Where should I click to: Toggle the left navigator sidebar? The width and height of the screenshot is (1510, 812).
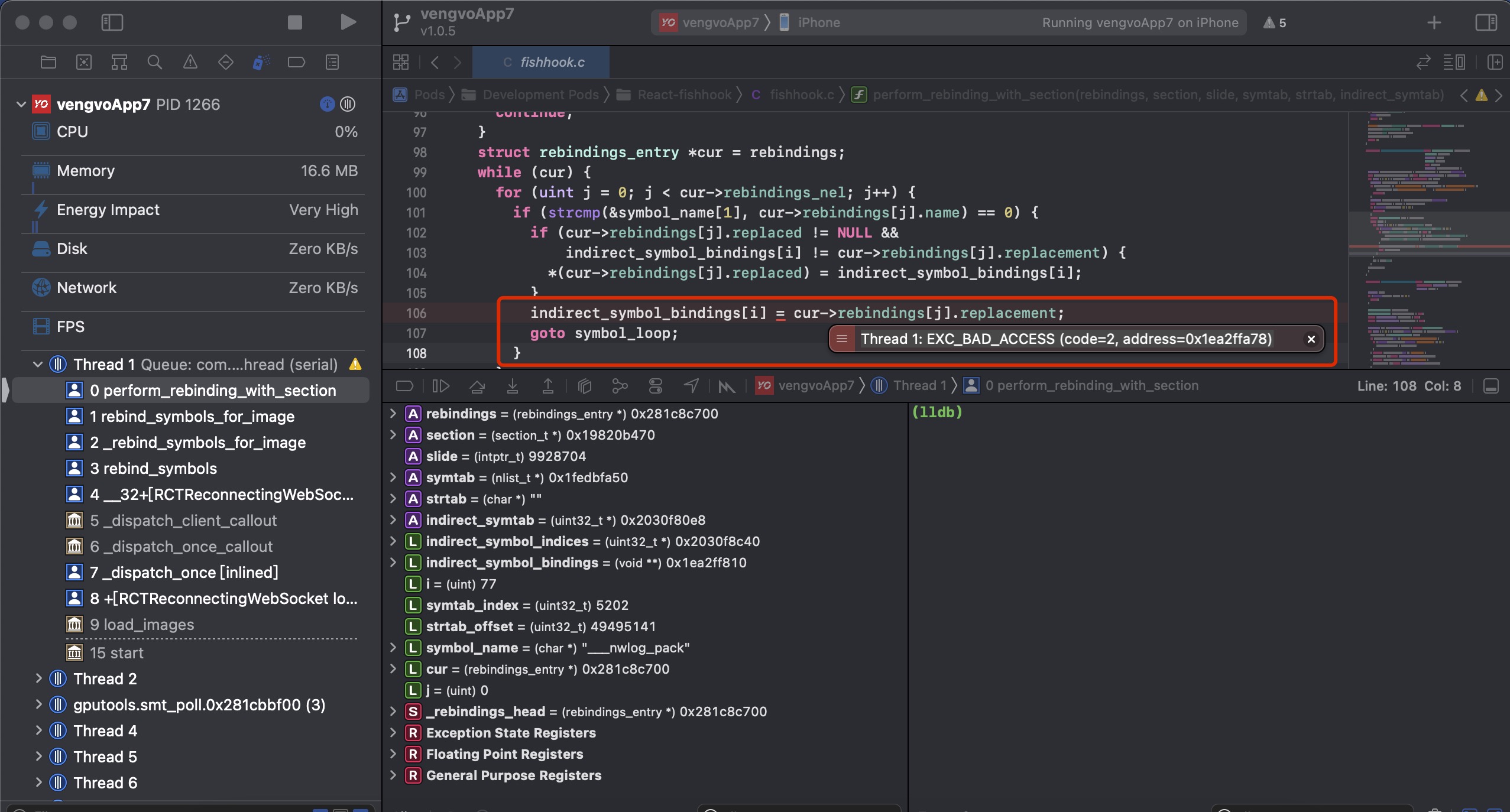click(x=112, y=22)
